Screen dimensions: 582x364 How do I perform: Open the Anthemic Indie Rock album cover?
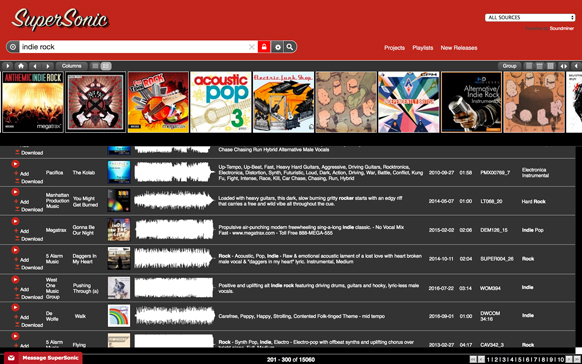[33, 102]
